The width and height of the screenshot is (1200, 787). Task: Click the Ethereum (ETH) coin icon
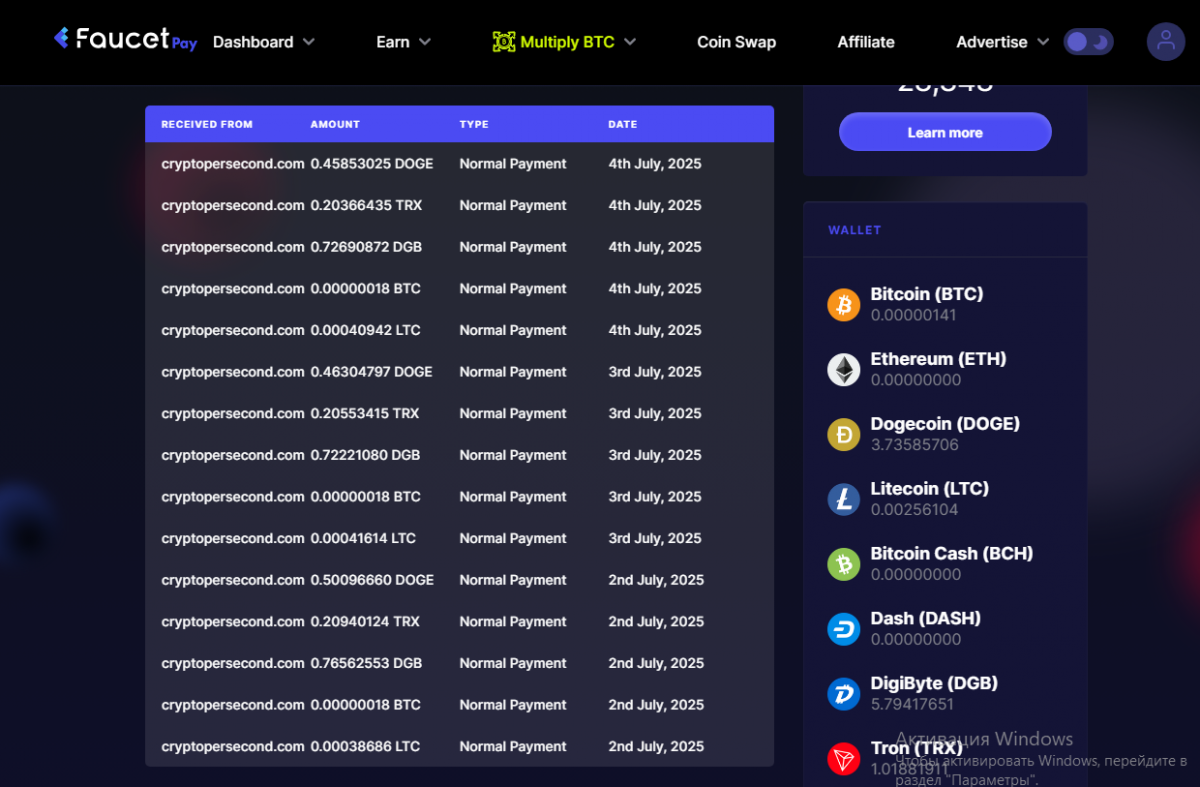click(x=844, y=369)
